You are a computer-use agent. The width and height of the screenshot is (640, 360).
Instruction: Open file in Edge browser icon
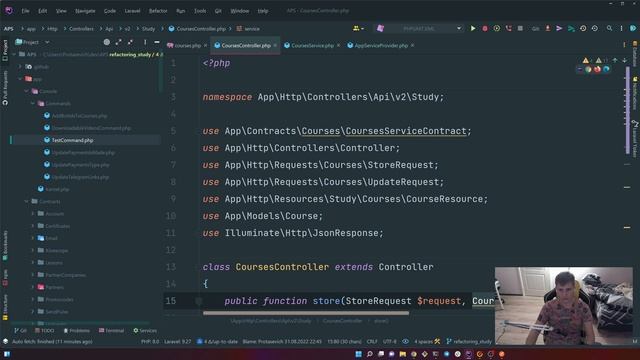tap(606, 69)
